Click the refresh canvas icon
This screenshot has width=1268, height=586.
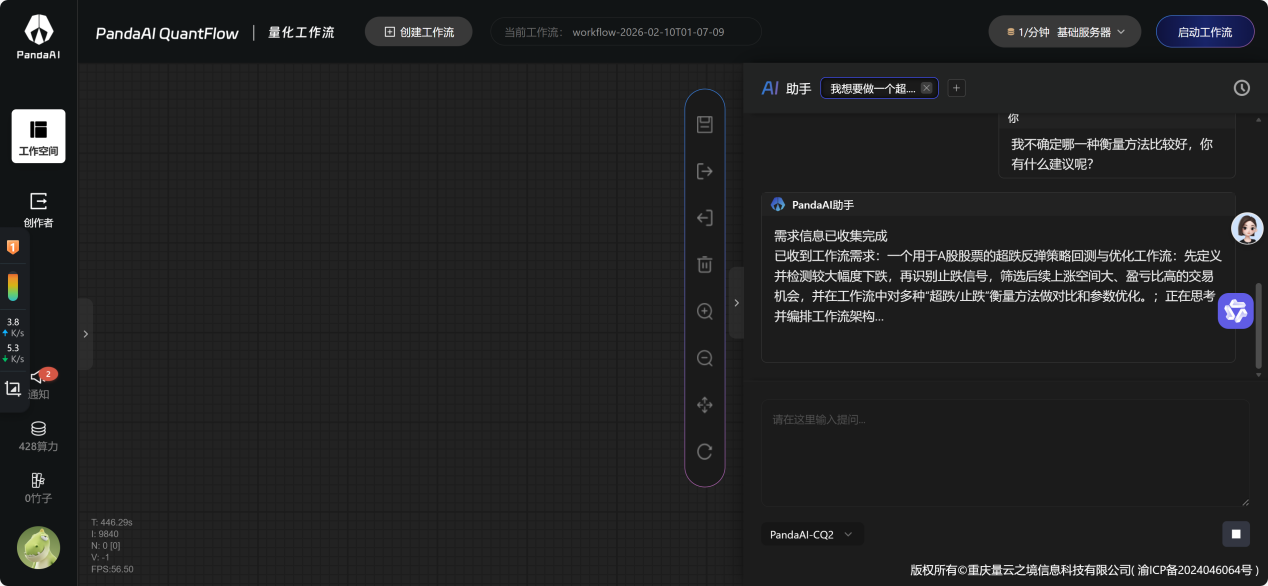click(x=704, y=451)
